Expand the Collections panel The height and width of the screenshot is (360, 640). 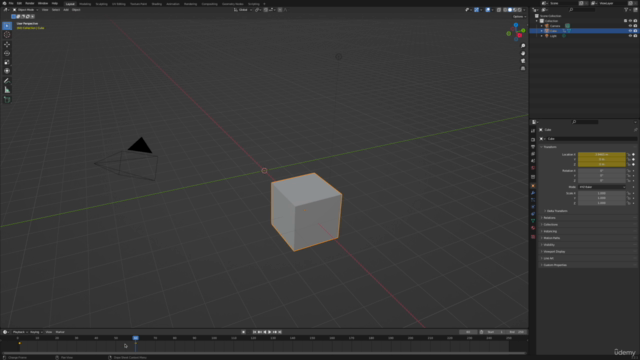550,224
